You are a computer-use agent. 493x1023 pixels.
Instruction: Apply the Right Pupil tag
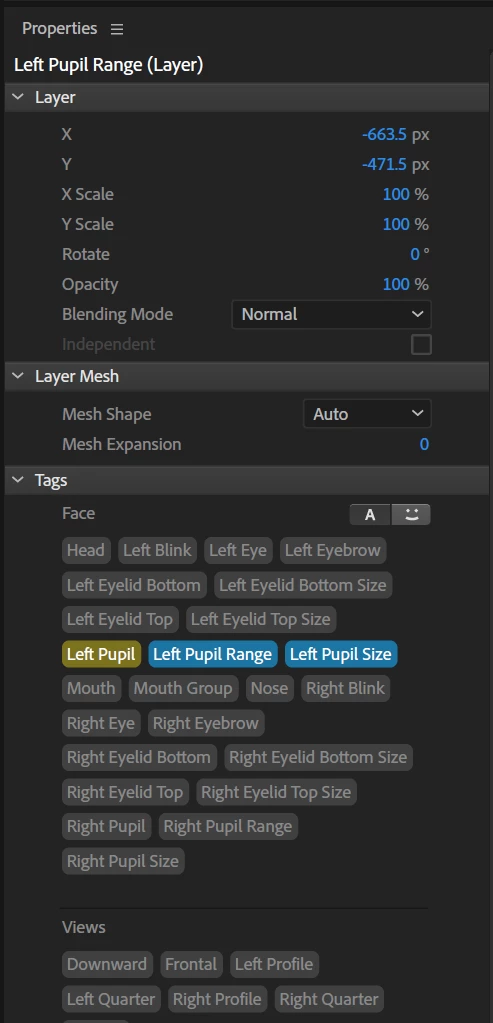106,827
